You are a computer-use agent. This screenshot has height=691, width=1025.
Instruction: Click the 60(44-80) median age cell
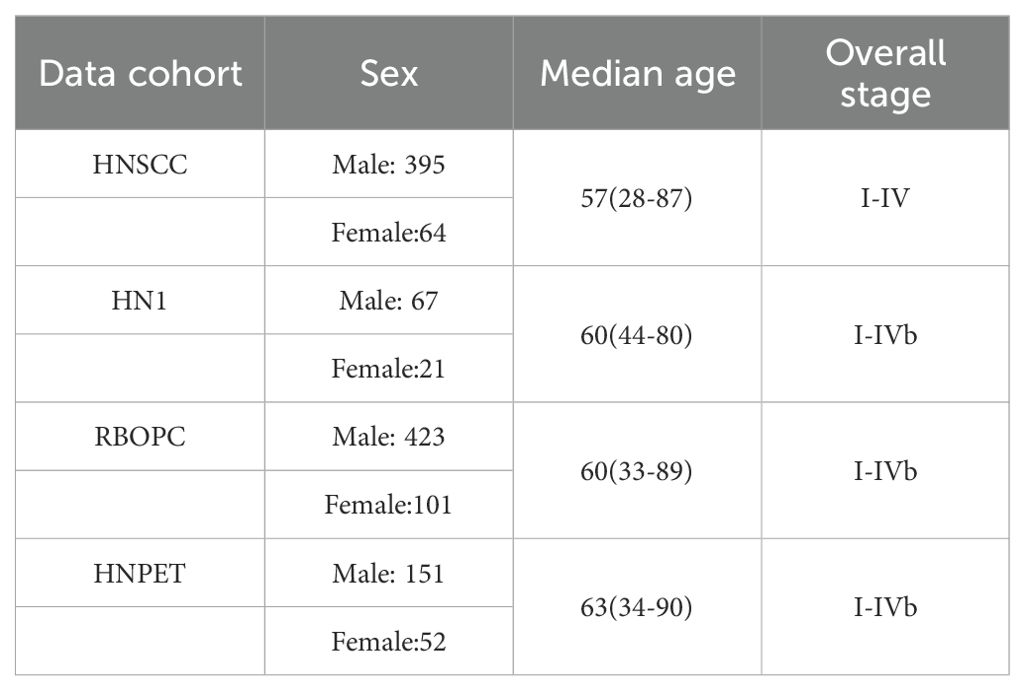click(x=637, y=335)
